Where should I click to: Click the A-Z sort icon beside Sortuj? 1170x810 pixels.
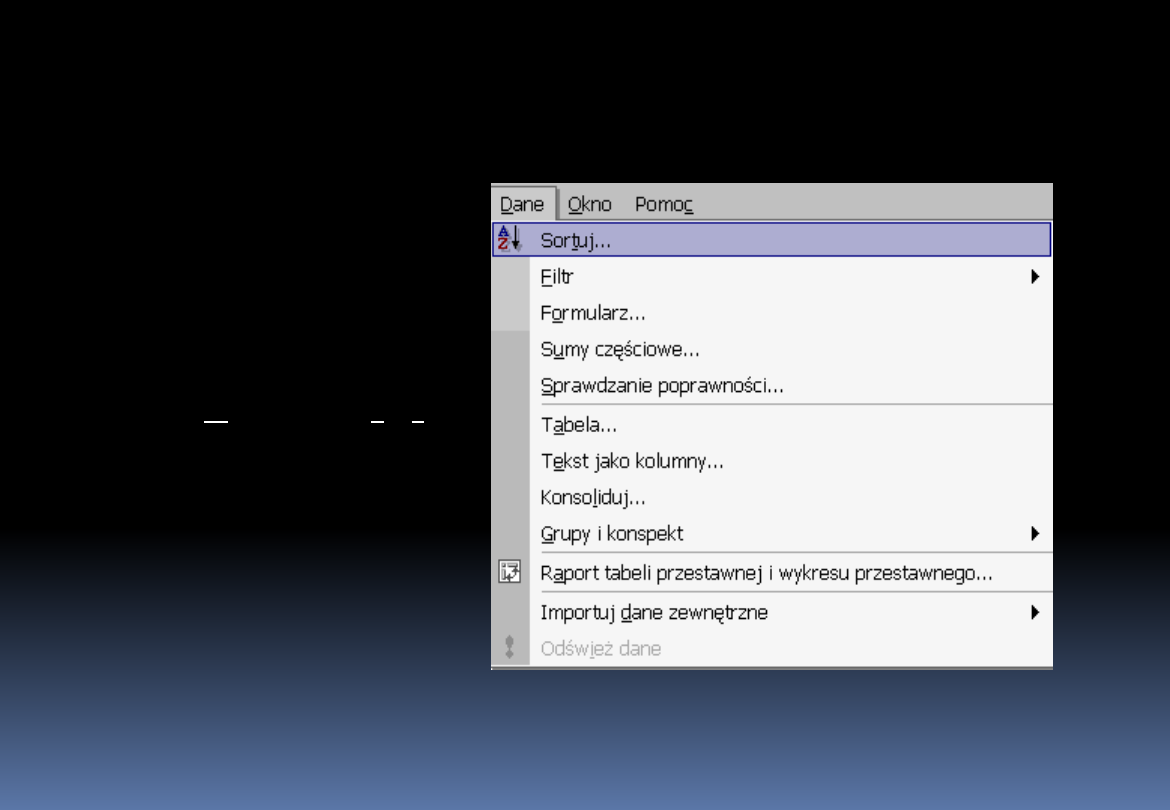coord(510,240)
